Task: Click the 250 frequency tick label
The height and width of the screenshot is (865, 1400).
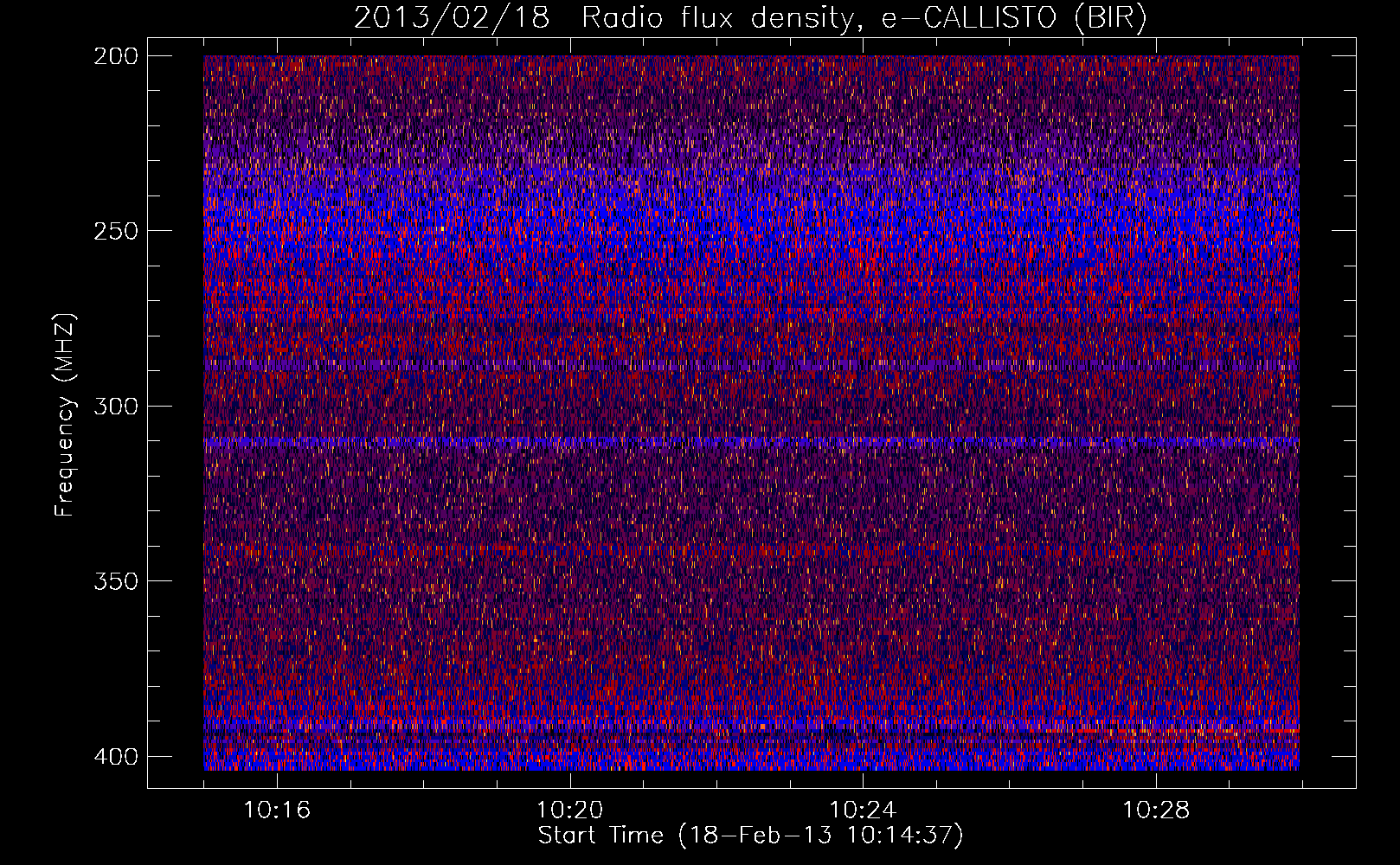Action: [116, 231]
